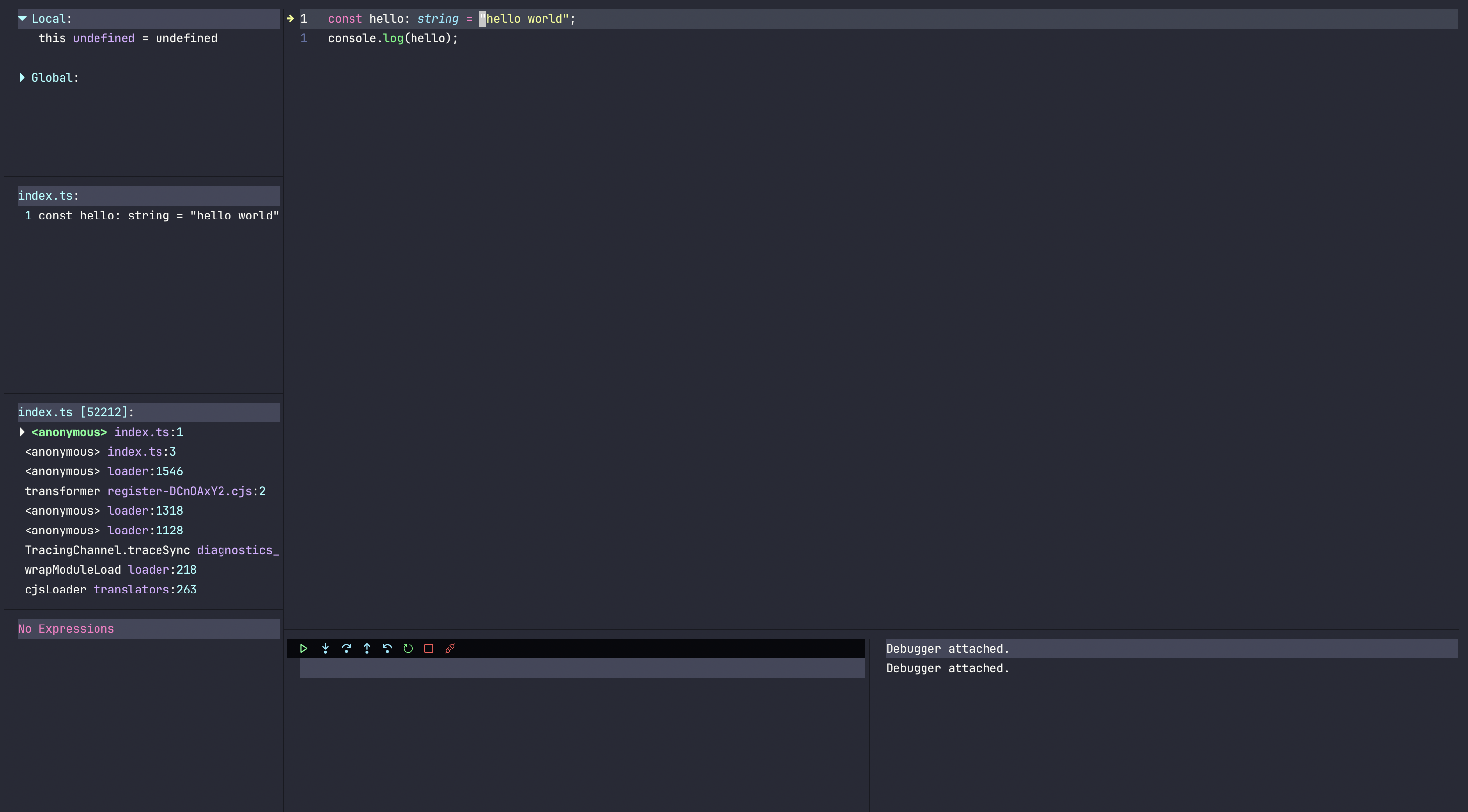Select the wrapModuleLoad loader:218 frame
The width and height of the screenshot is (1468, 812).
111,570
